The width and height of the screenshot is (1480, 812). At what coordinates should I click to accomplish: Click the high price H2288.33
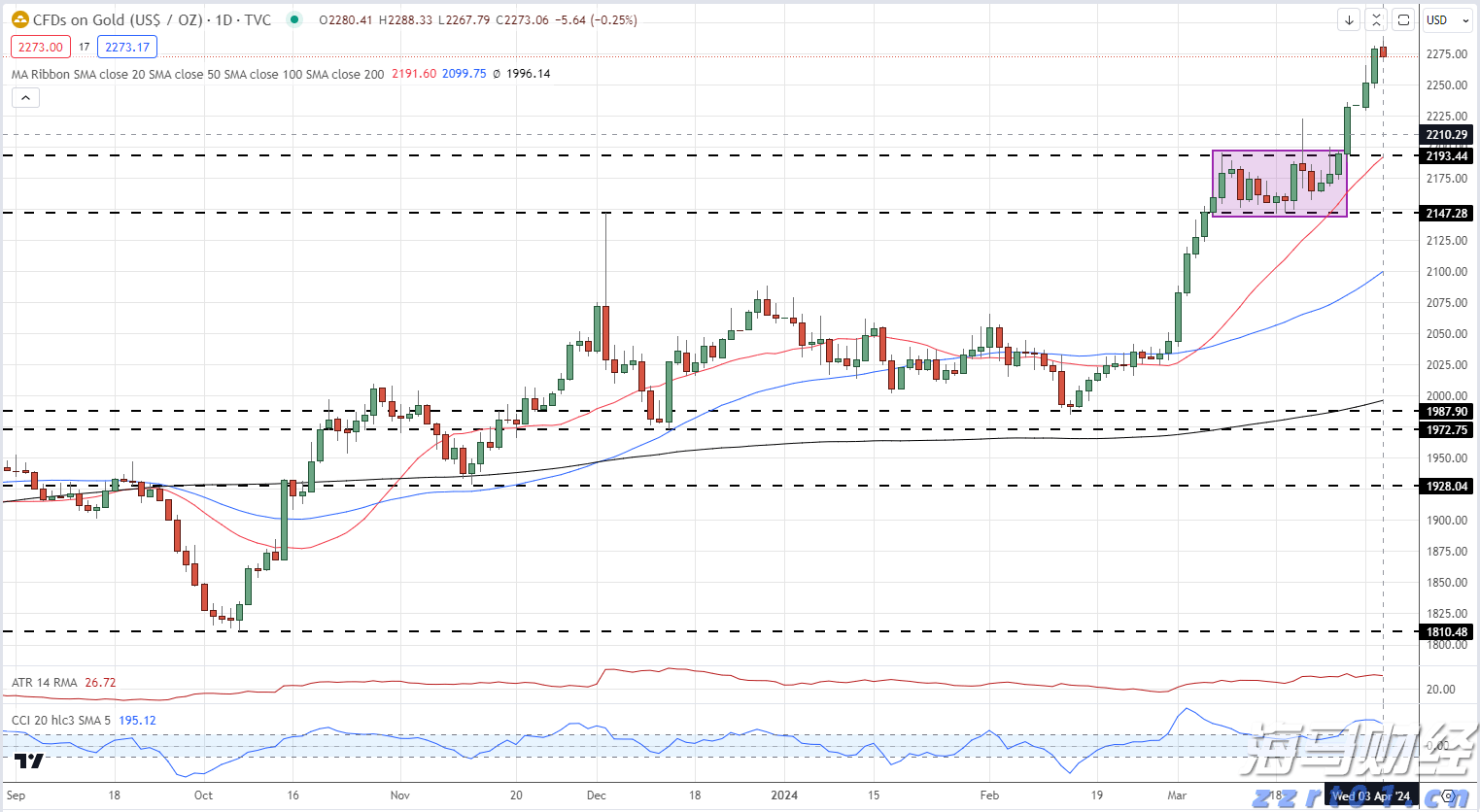(405, 19)
